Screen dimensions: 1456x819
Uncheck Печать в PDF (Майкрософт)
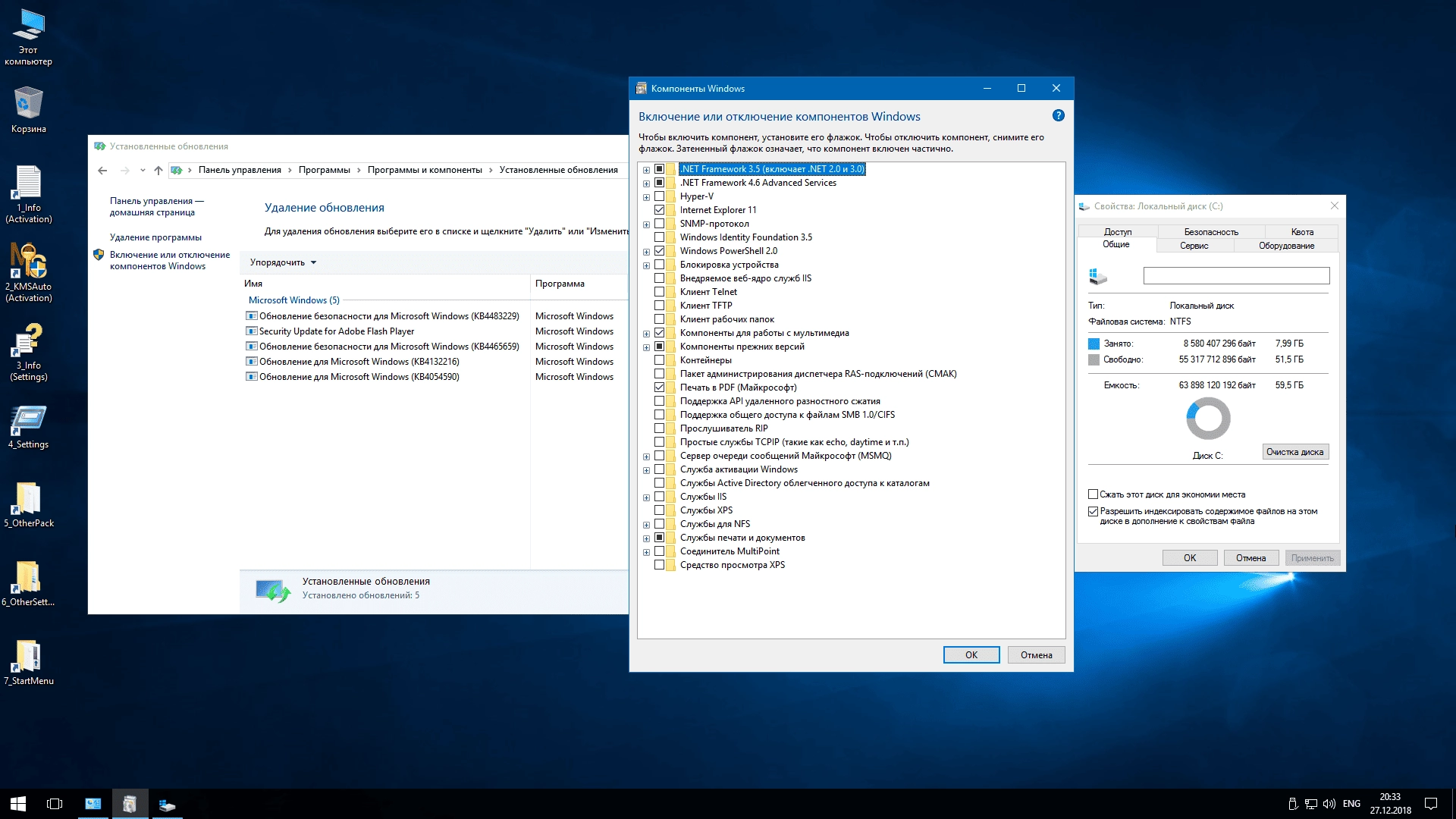coord(659,388)
